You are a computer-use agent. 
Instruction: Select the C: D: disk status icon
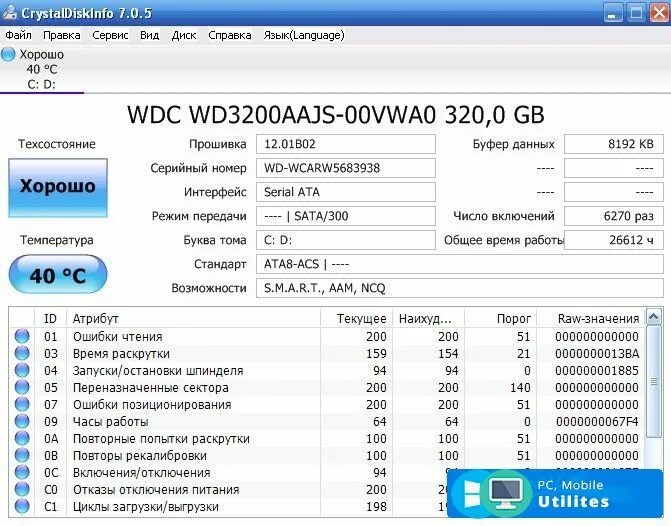click(8, 54)
